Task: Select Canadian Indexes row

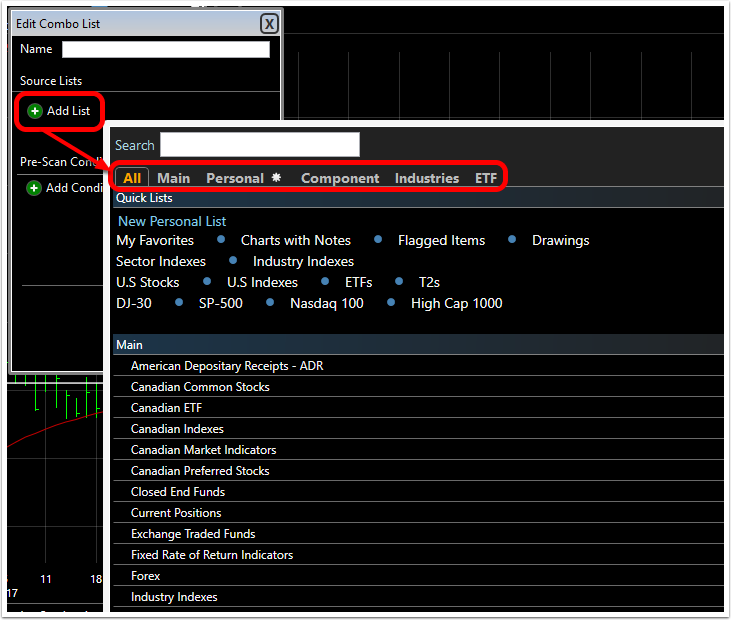Action: tap(418, 429)
